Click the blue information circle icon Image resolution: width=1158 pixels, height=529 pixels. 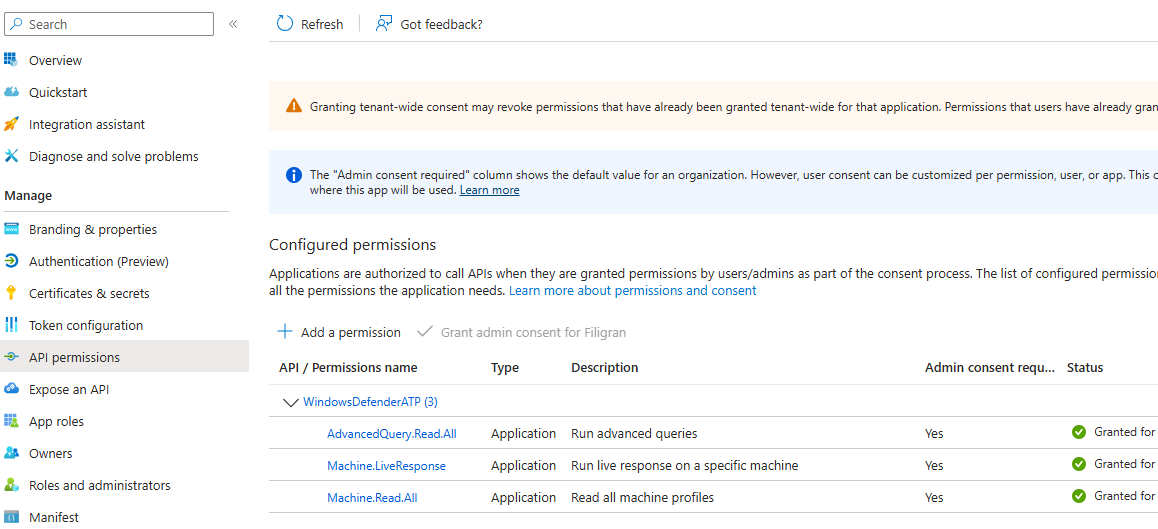(x=294, y=175)
